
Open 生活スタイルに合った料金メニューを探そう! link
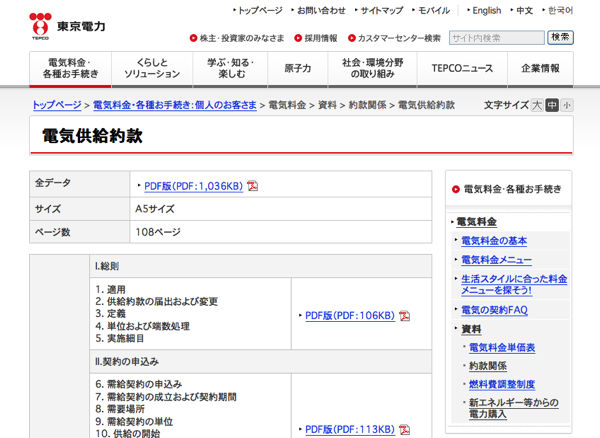pyautogui.click(x=514, y=285)
